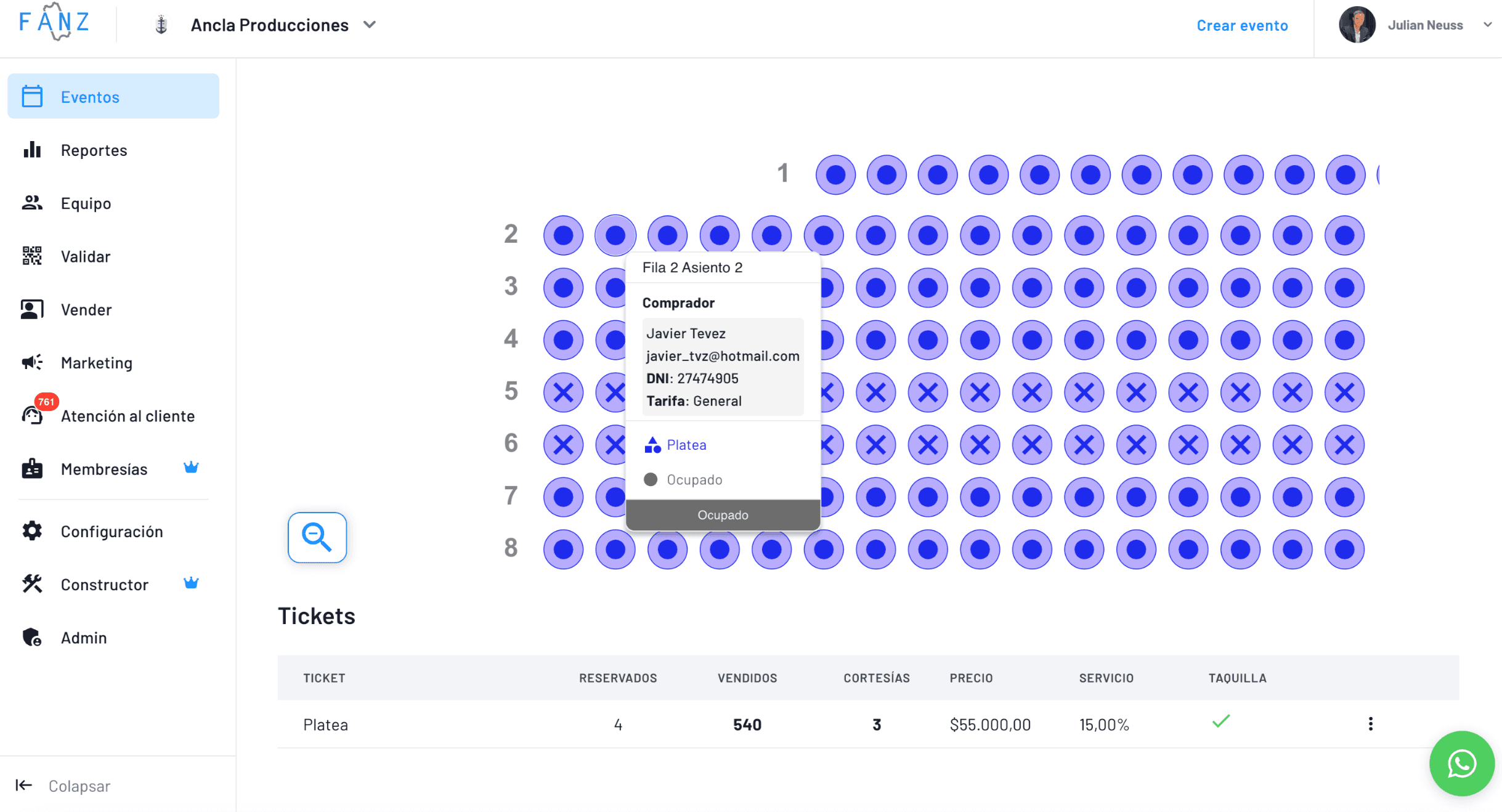Viewport: 1502px width, 812px height.
Task: Toggle the Ocupado status on seat Fila 2 Asiento 2
Action: (723, 514)
